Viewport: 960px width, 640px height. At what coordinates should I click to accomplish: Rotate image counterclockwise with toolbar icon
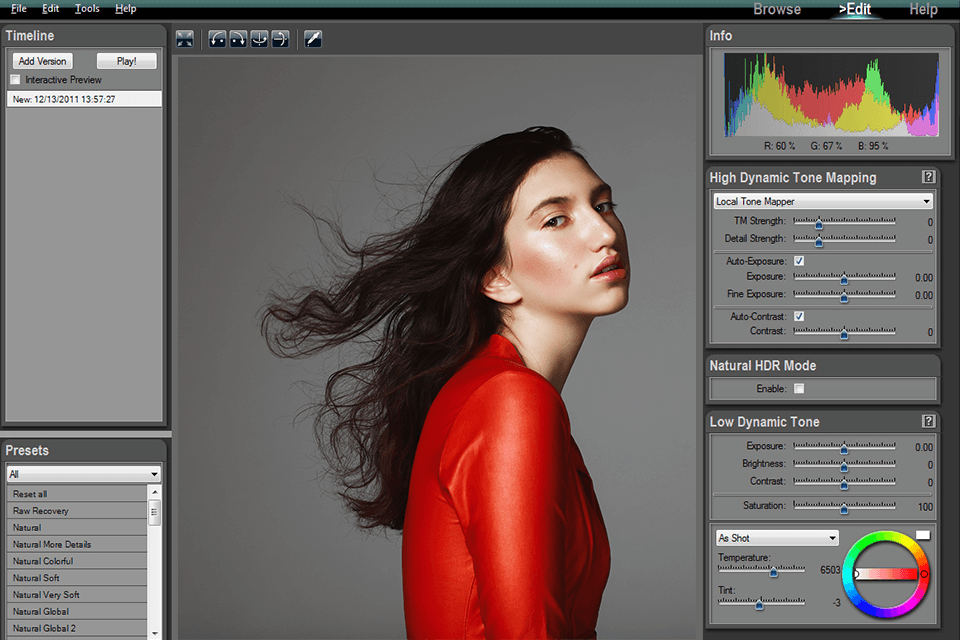coord(217,39)
